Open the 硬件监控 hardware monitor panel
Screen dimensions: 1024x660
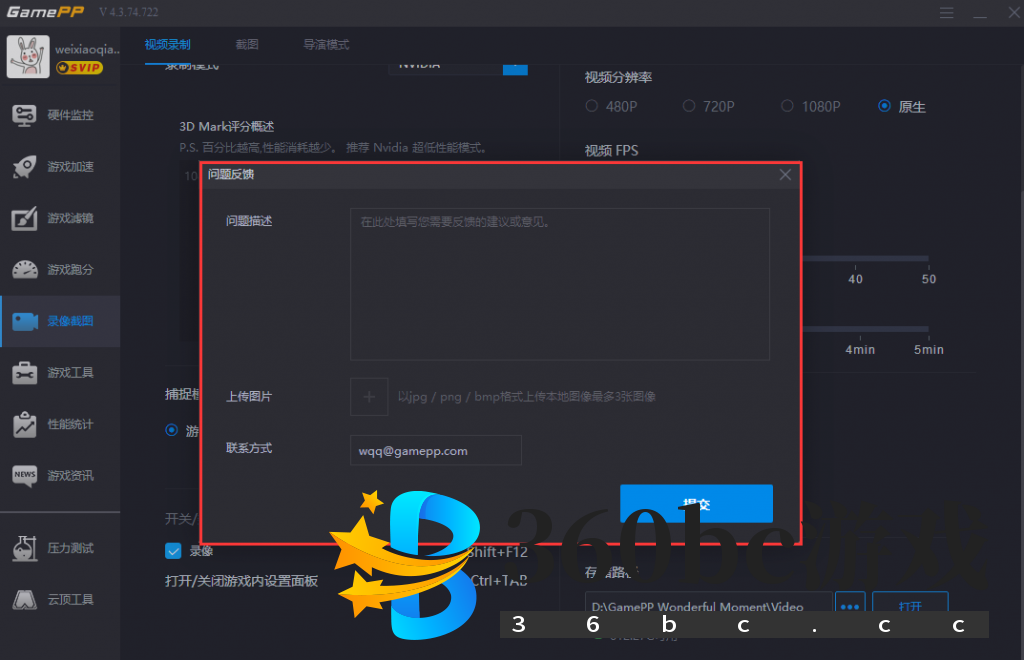coord(60,115)
